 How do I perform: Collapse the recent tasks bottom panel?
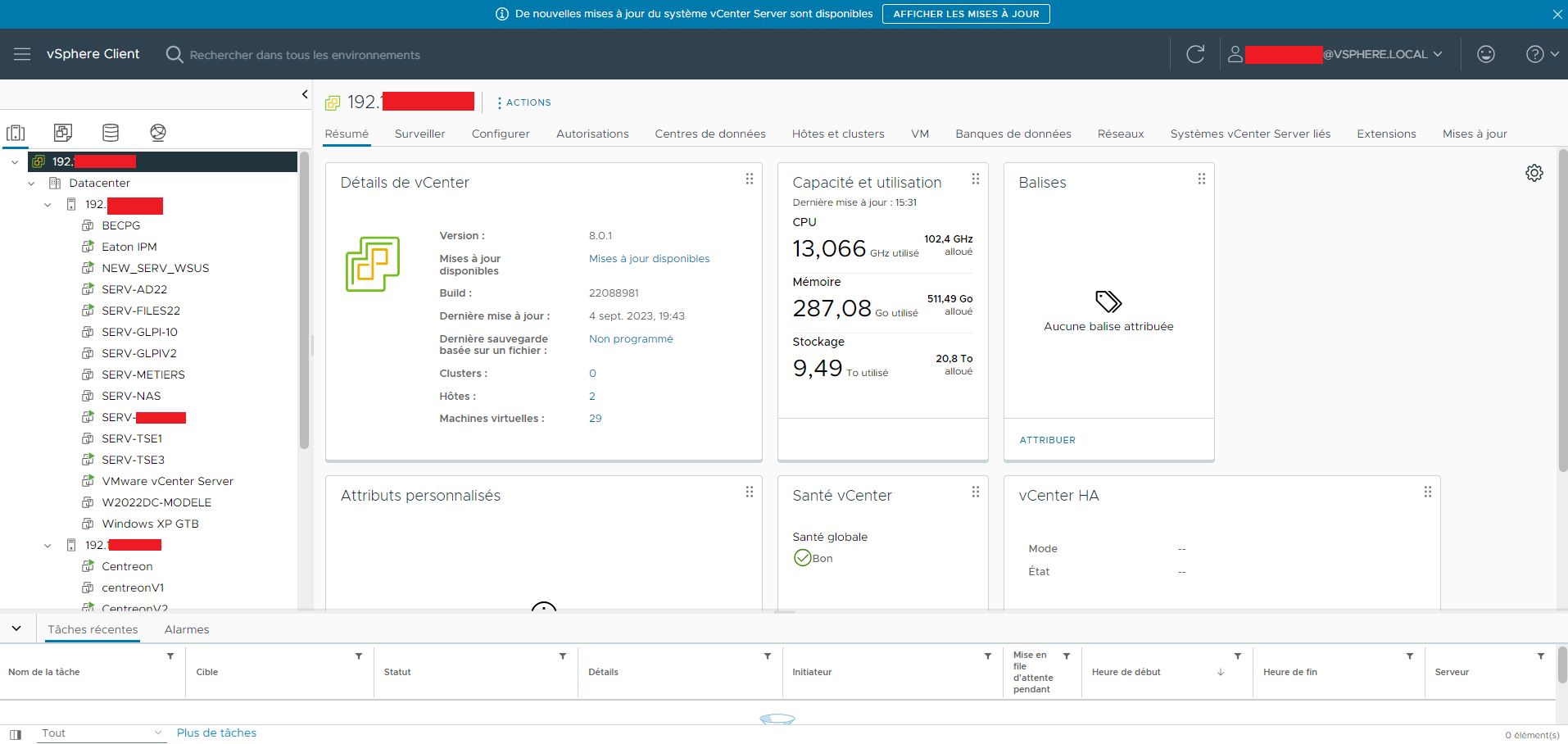pyautogui.click(x=16, y=628)
